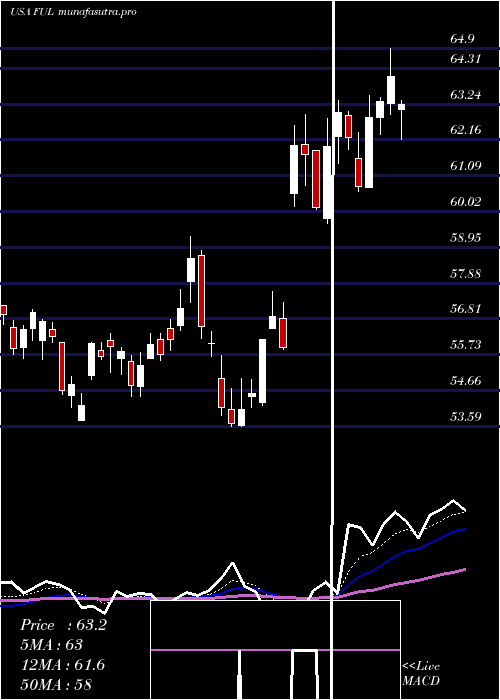Click the 64.31 price level label
This screenshot has height=700, width=500.
[466, 58]
